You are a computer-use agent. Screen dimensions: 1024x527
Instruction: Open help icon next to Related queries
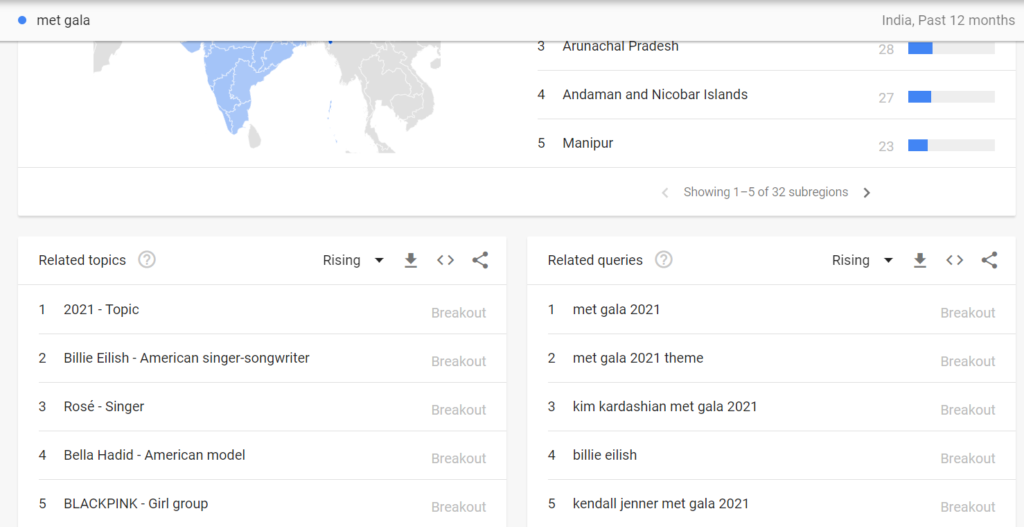pyautogui.click(x=663, y=260)
